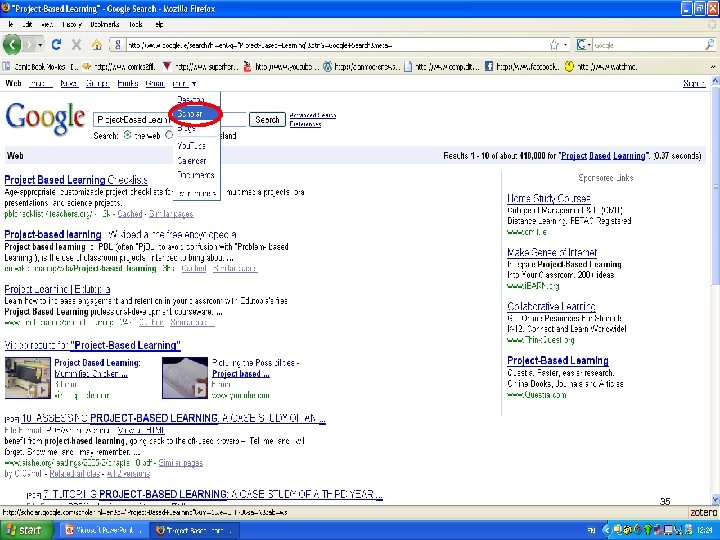Open the History menu

point(72,24)
